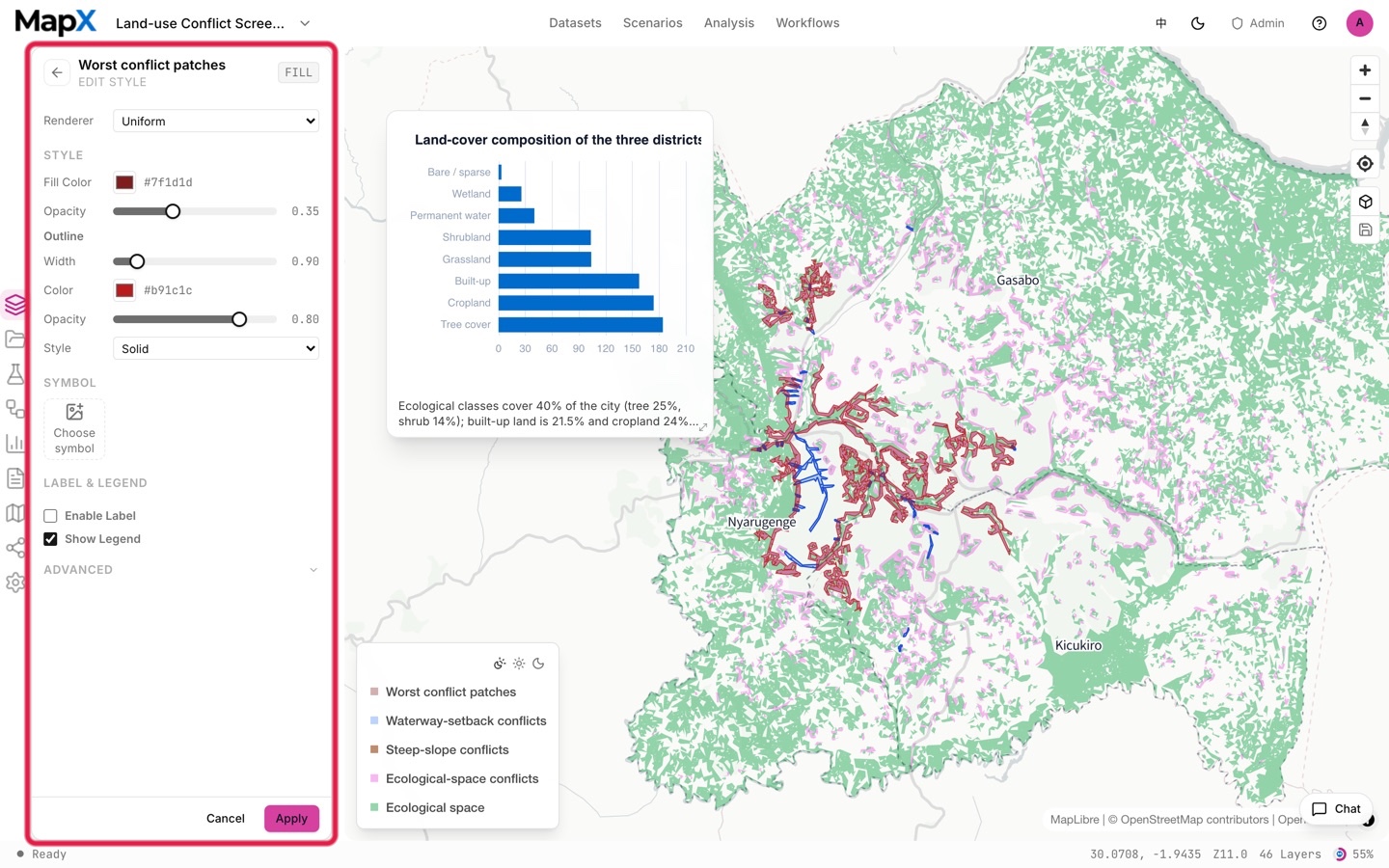
Task: Pick the Fill Color swatch
Action: (x=124, y=182)
